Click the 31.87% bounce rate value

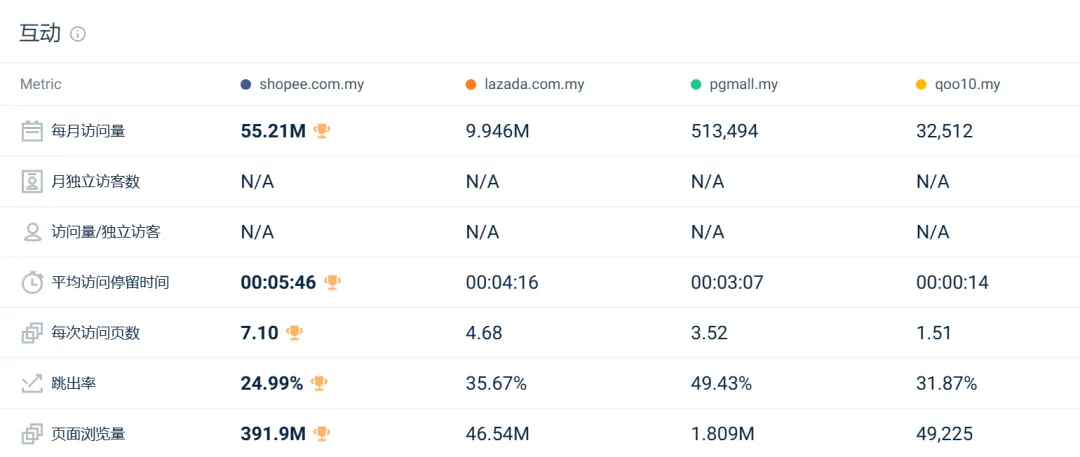coord(946,384)
